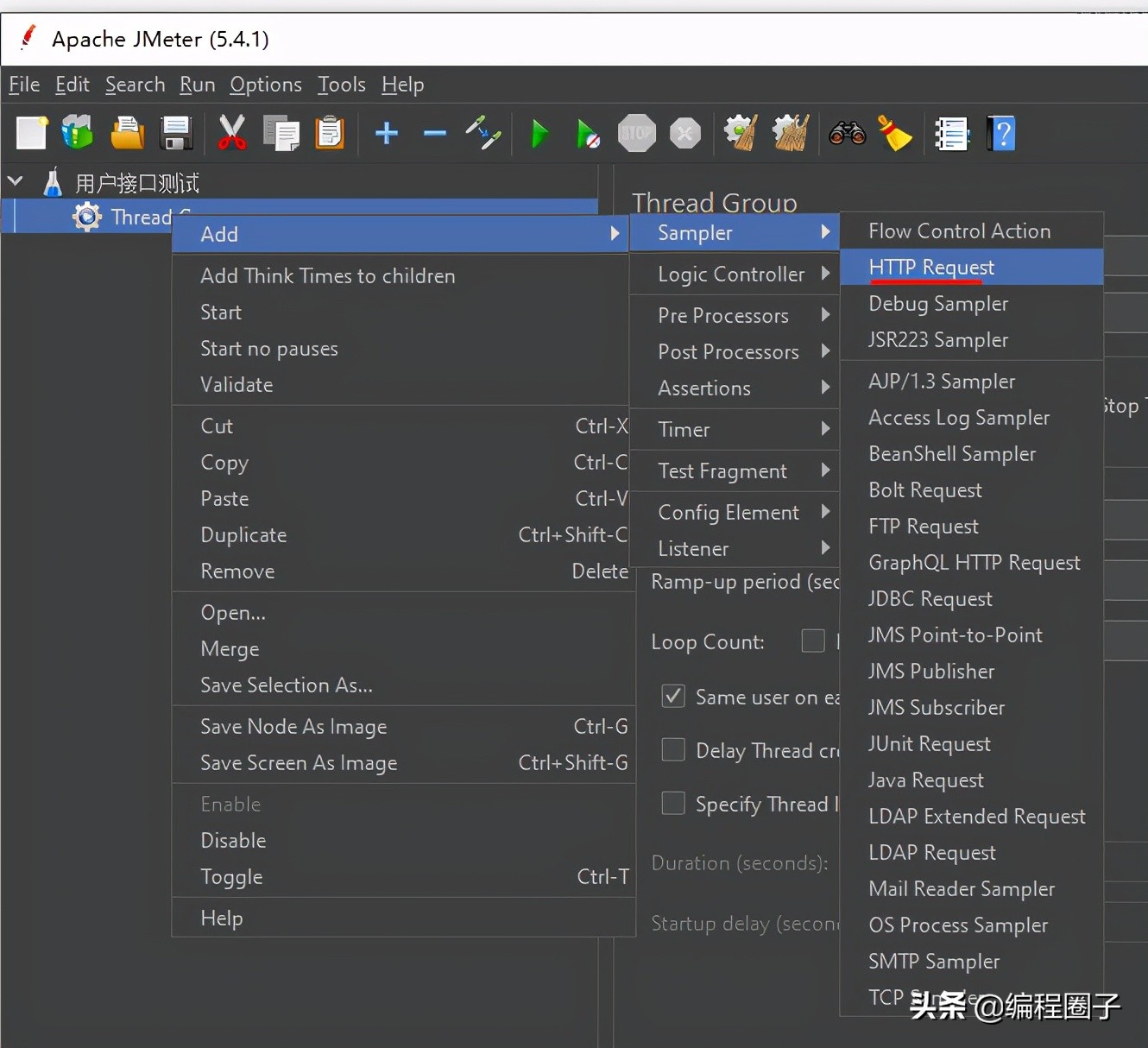Toggle the Loop Count Infinite checkbox

point(813,641)
